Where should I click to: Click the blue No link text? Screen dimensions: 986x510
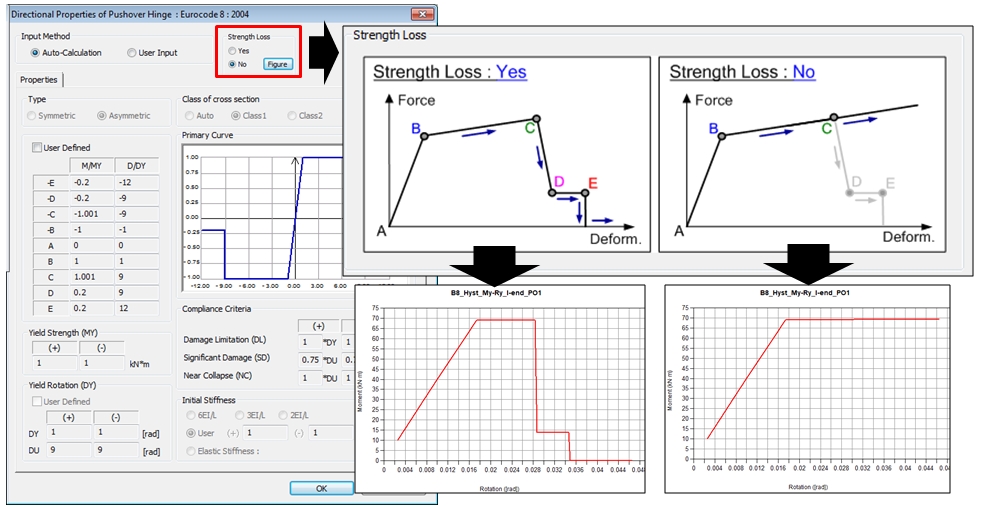click(804, 72)
